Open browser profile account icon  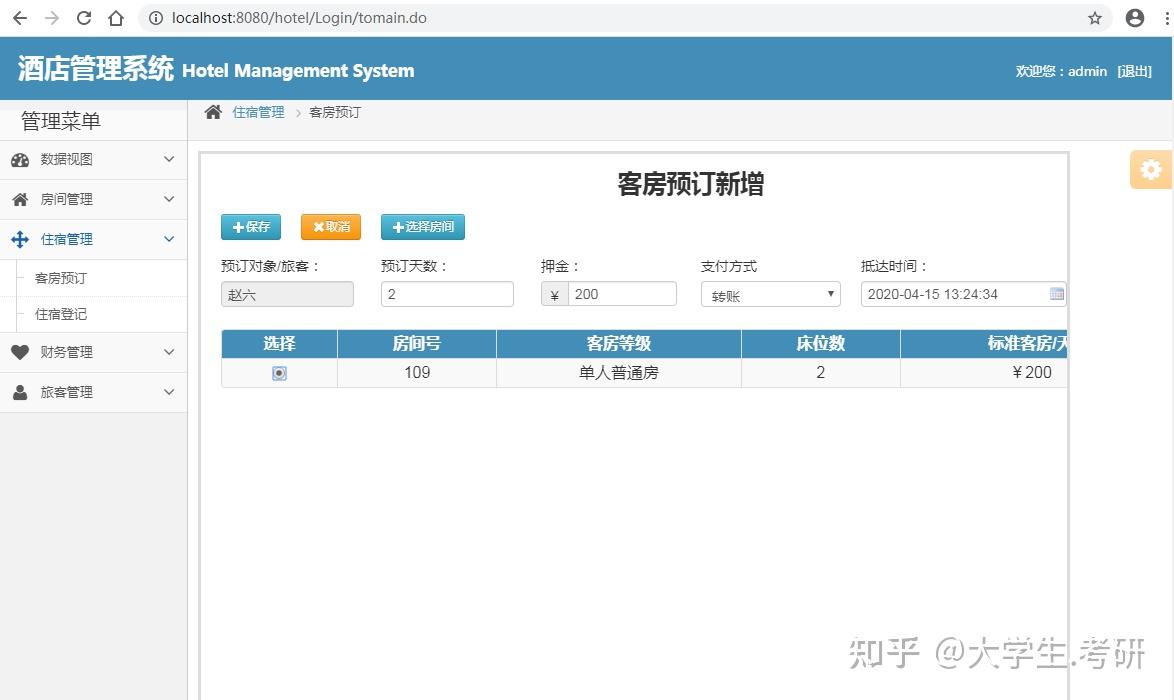pos(1135,18)
